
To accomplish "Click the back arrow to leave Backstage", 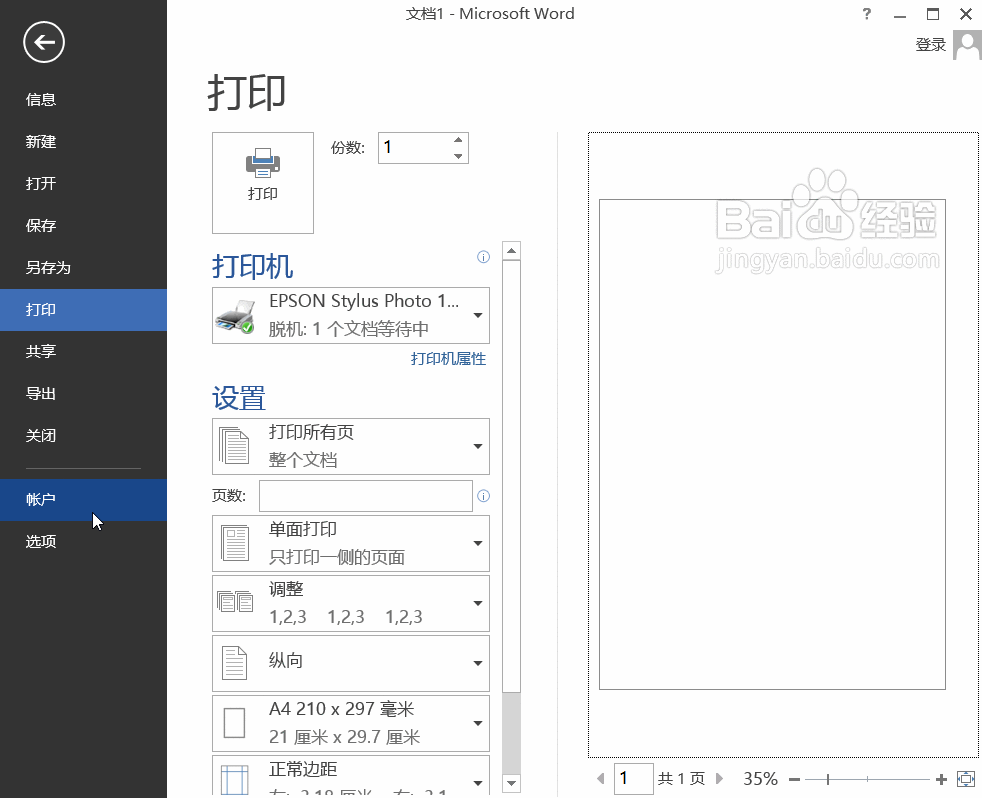I will pos(44,42).
